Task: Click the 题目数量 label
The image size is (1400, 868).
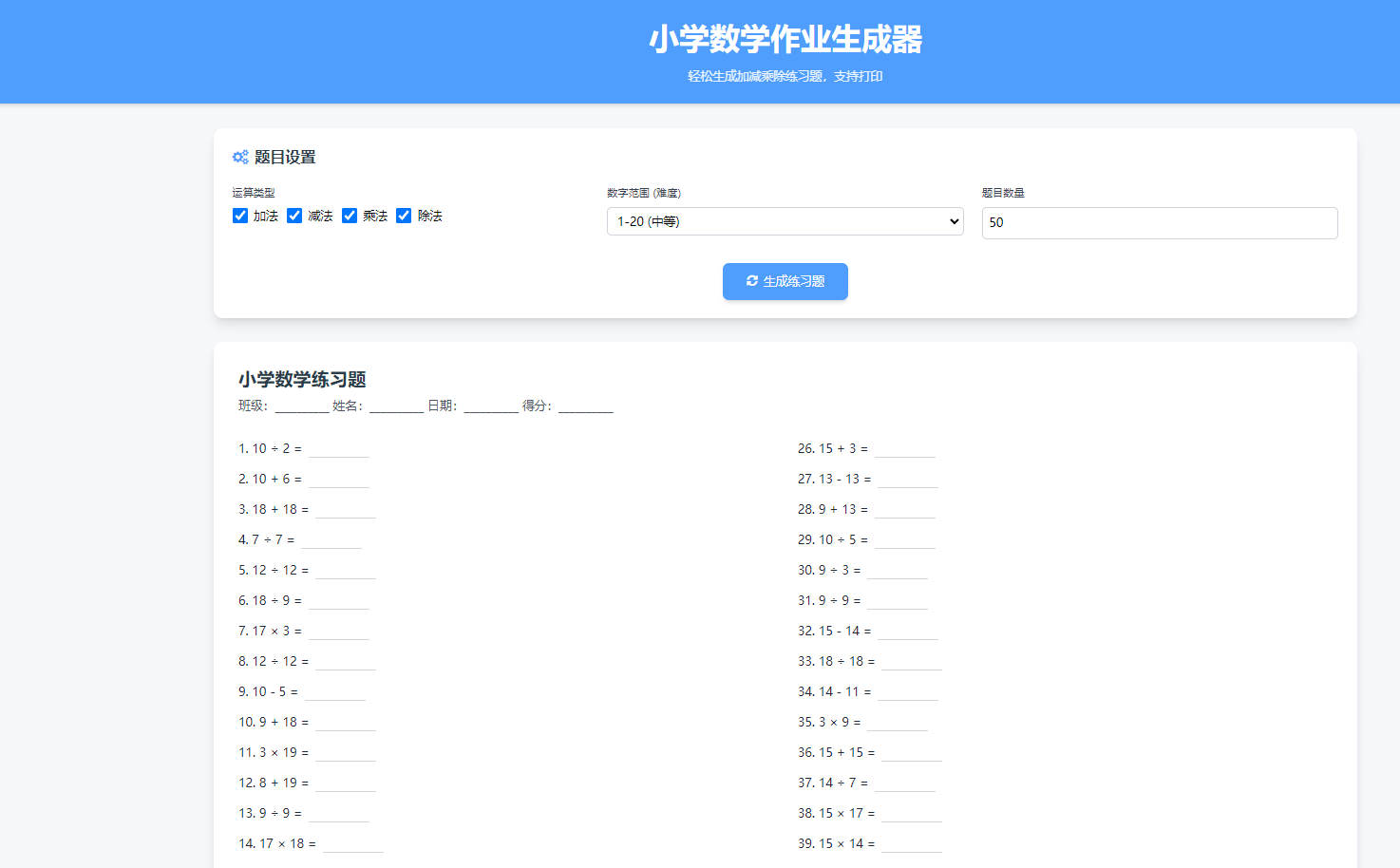Action: point(1003,193)
